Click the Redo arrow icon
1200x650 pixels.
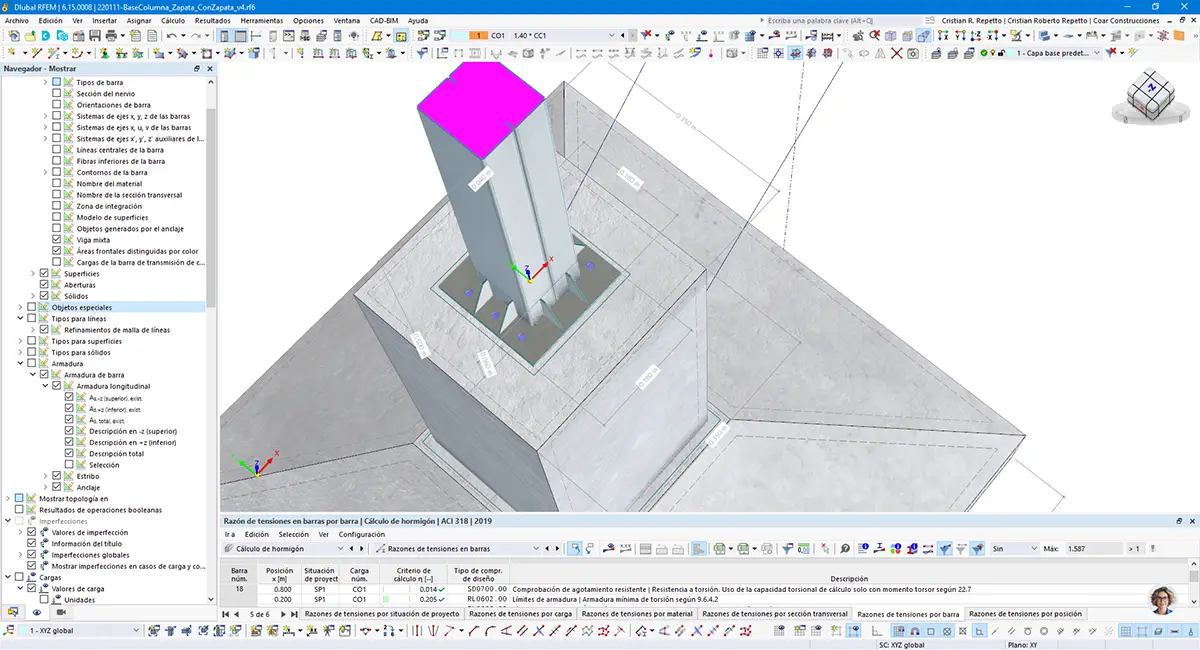tap(196, 35)
